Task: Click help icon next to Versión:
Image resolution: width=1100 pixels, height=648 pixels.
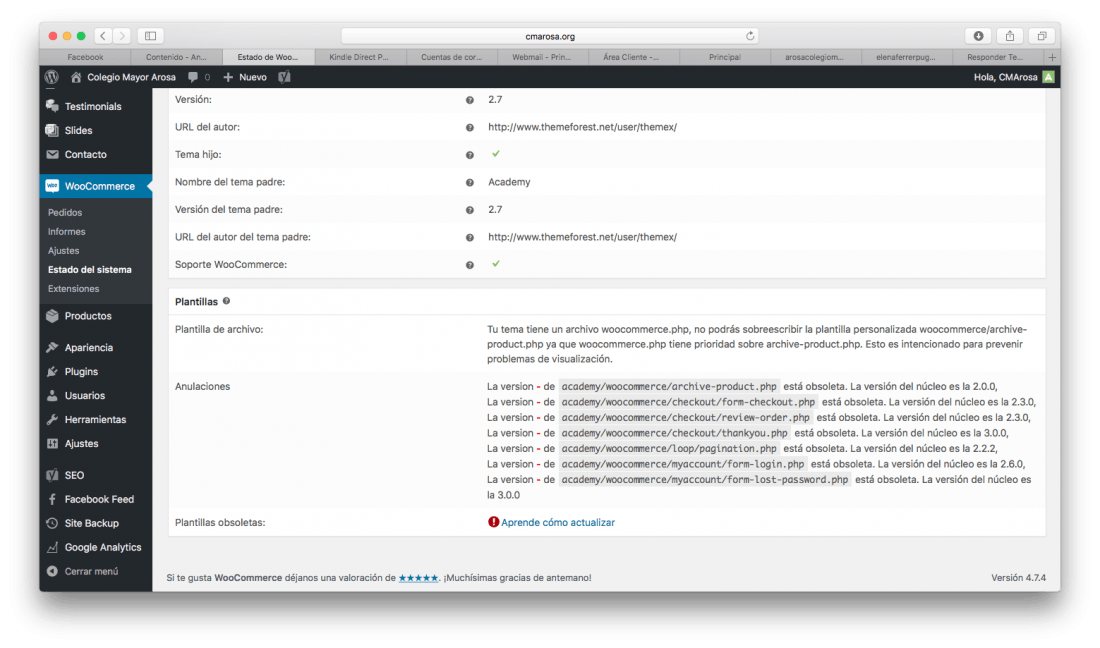Action: coord(469,100)
